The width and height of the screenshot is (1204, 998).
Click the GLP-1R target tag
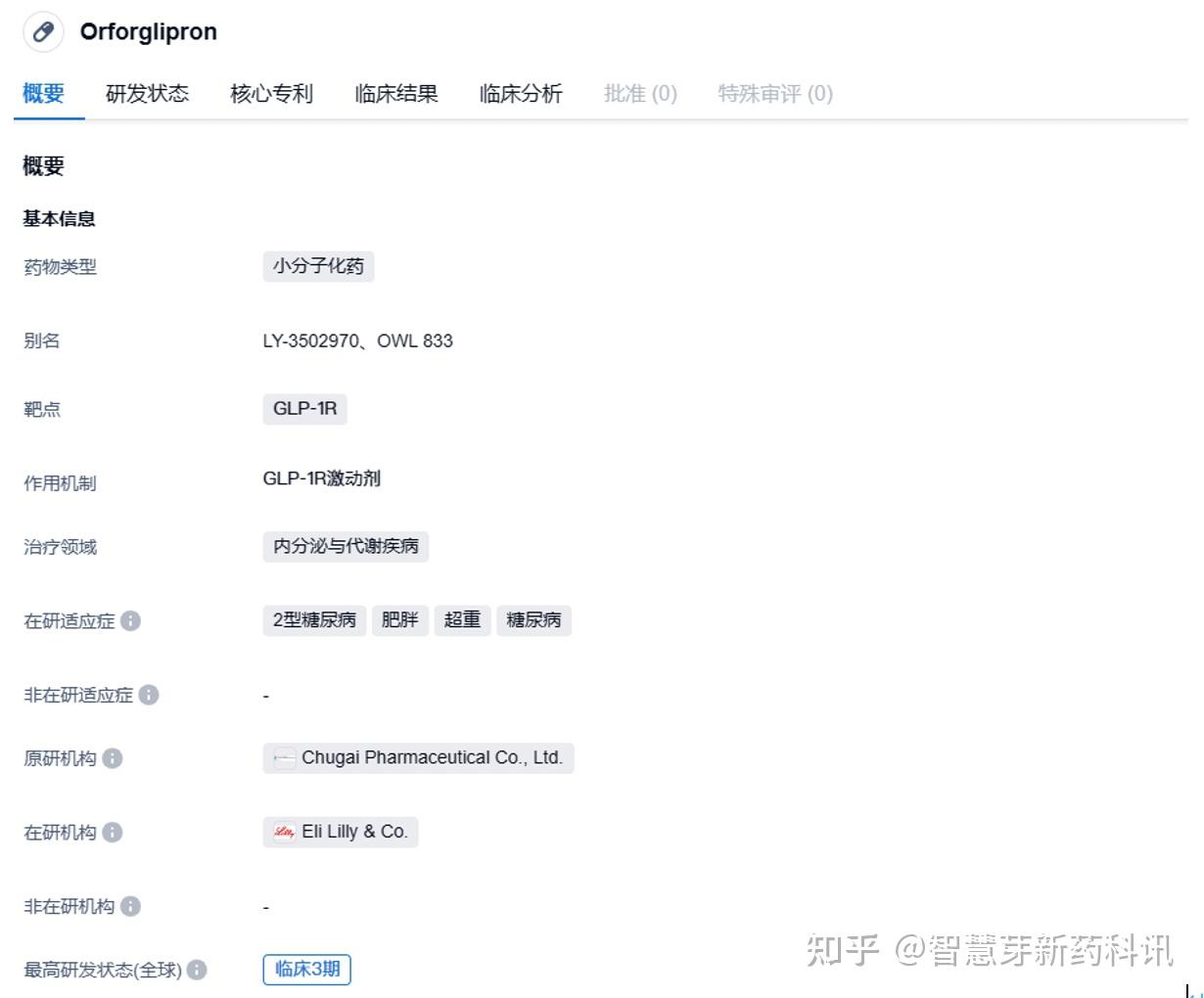point(304,409)
